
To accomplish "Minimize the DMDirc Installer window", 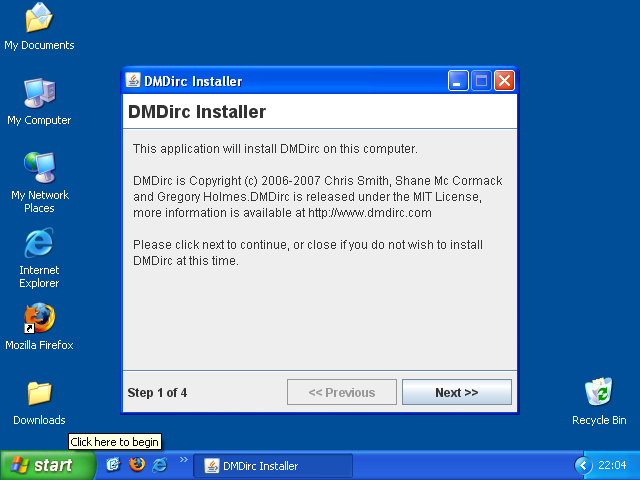I will [458, 80].
